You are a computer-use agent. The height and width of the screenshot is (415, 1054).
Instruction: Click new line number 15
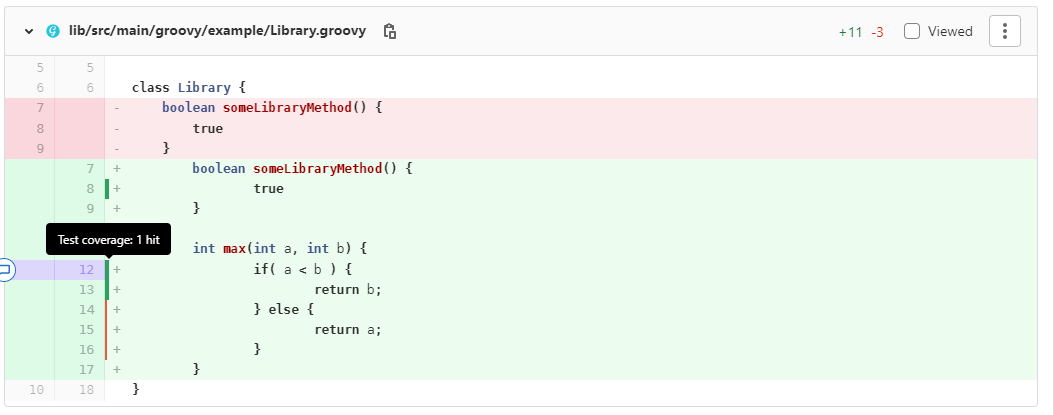click(86, 330)
